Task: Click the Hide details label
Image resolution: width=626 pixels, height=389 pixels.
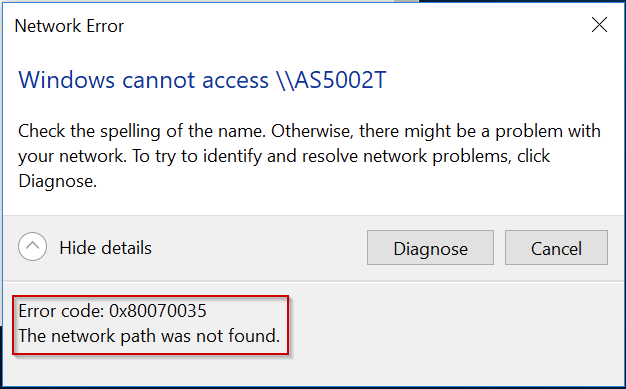Action: click(105, 248)
